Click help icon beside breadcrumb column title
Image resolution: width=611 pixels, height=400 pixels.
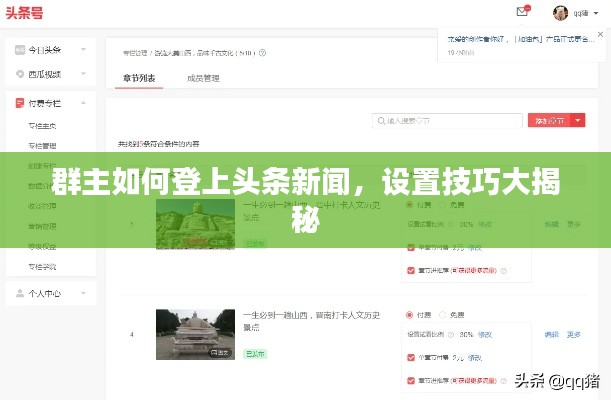coord(262,53)
